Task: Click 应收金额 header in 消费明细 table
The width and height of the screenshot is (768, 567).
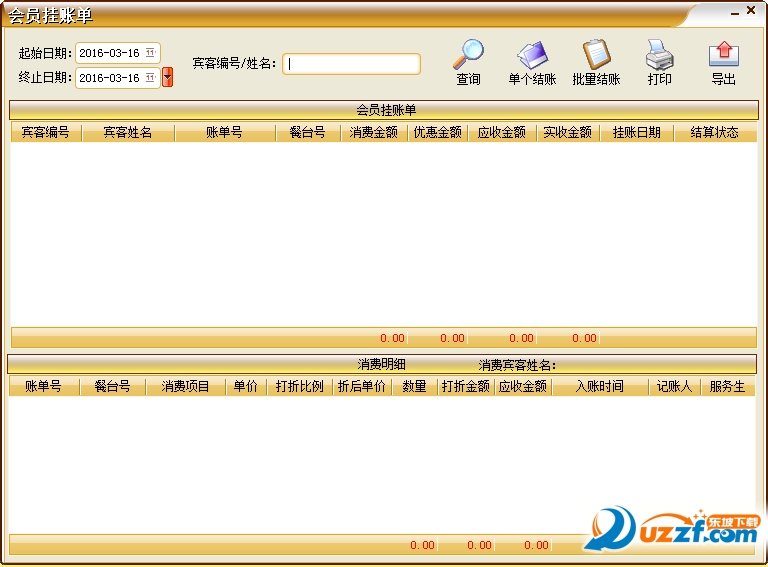Action: pyautogui.click(x=523, y=386)
